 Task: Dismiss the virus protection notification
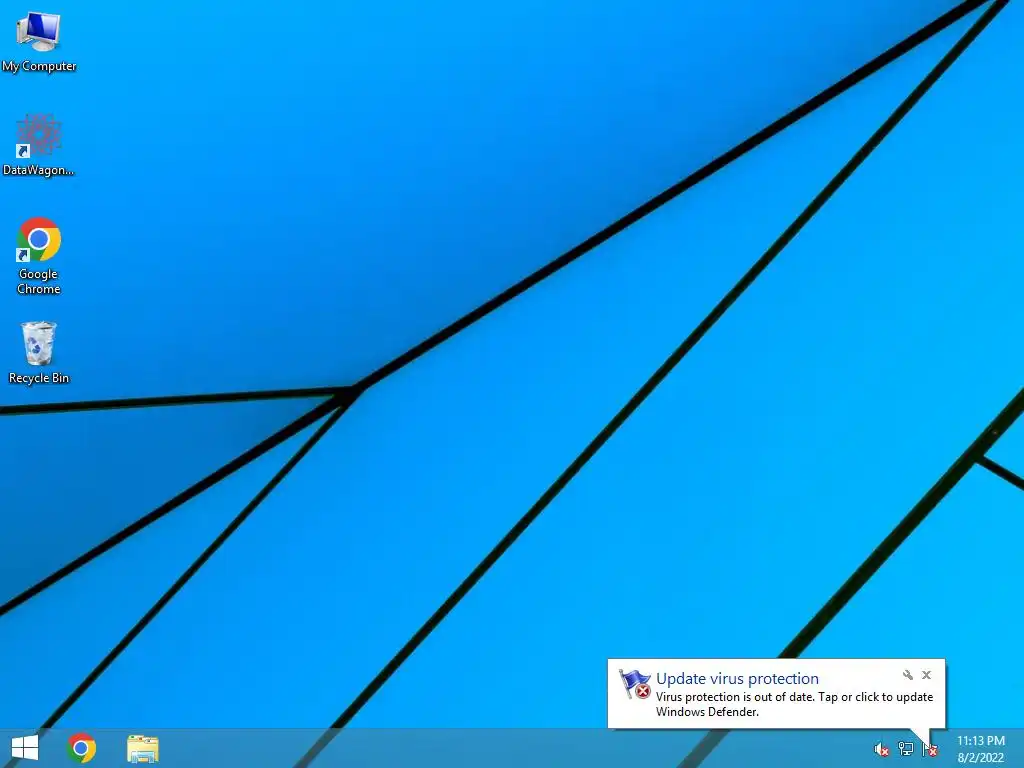click(x=926, y=675)
